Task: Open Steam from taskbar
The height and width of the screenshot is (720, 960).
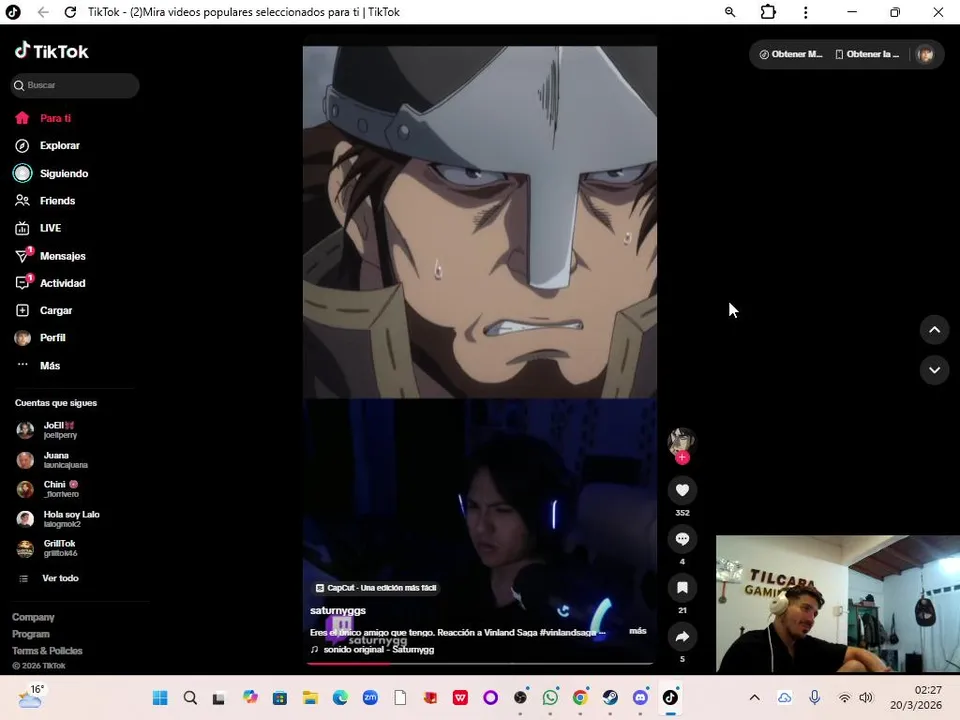Action: pos(610,698)
